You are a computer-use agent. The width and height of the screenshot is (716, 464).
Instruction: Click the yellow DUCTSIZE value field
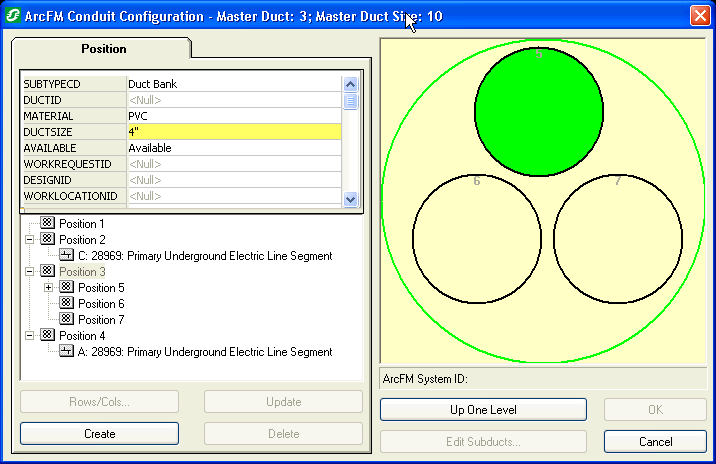click(233, 132)
